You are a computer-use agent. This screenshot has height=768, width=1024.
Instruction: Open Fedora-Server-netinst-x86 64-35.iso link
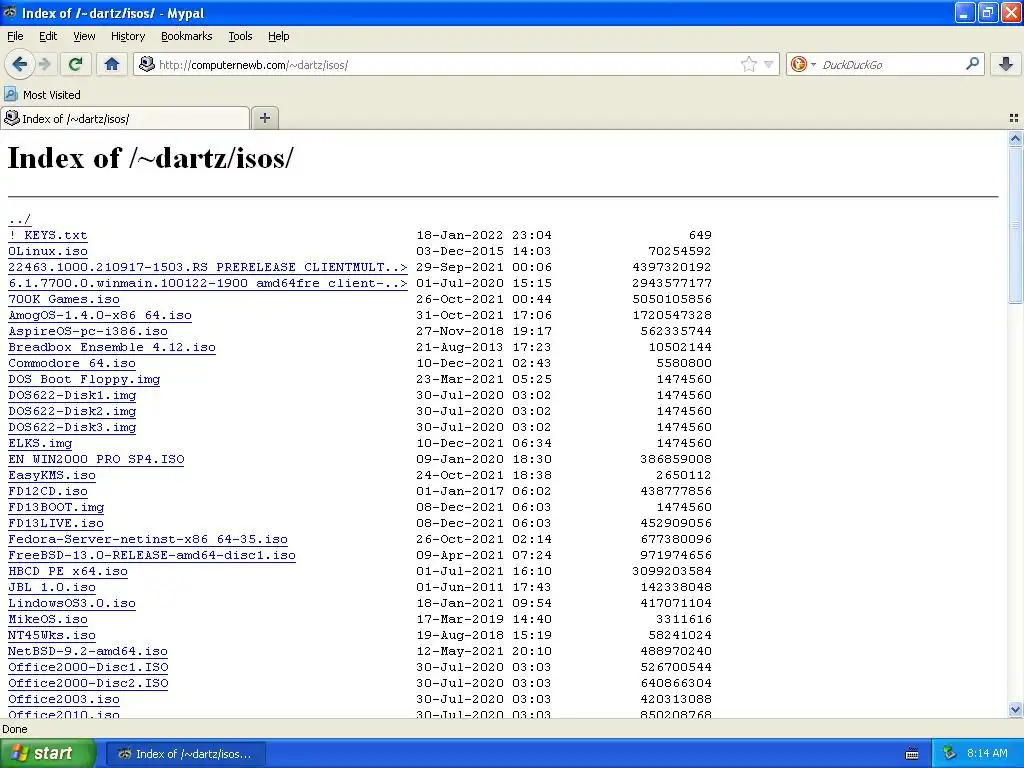[x=148, y=539]
